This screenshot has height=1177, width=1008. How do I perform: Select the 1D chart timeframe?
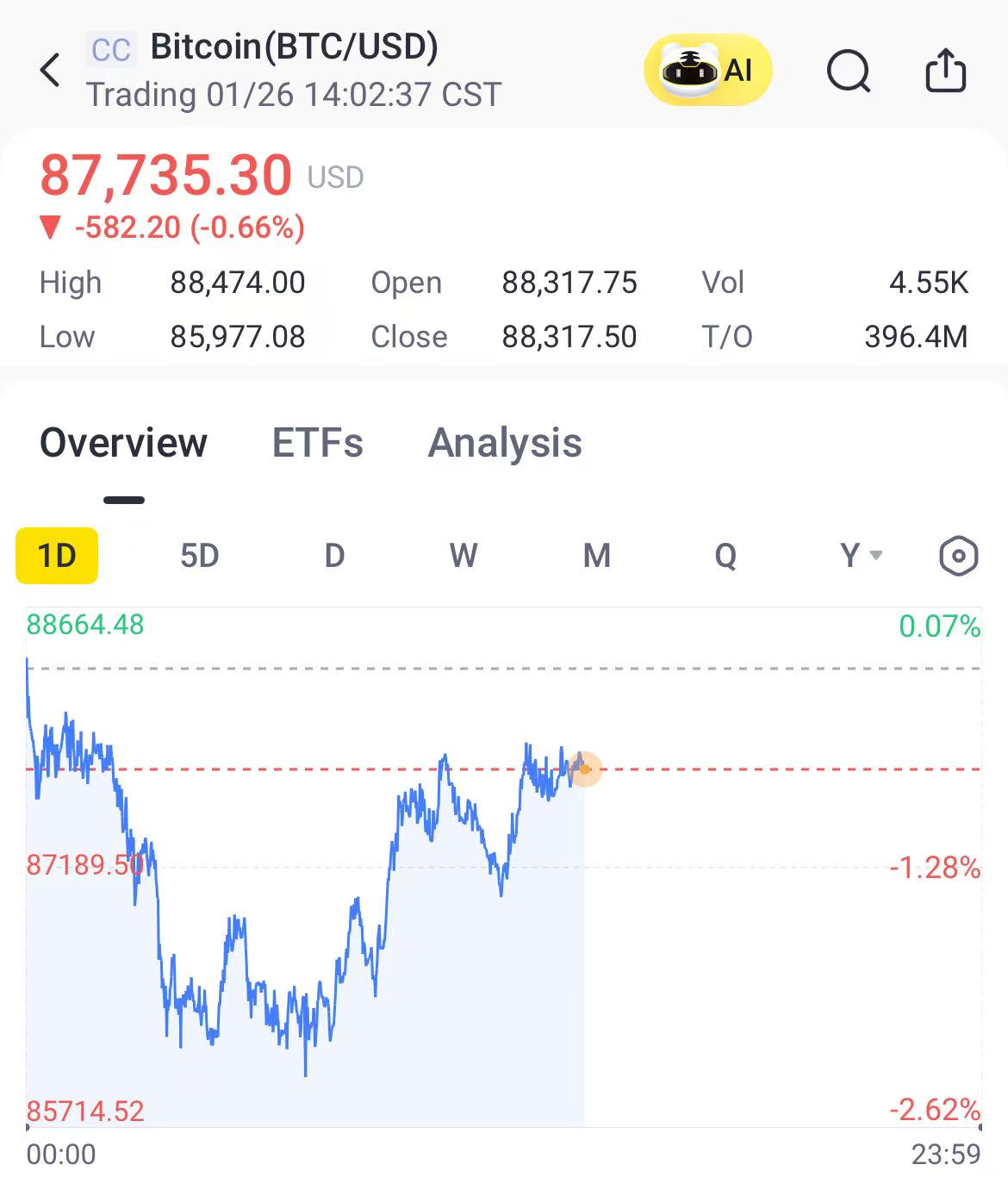57,556
